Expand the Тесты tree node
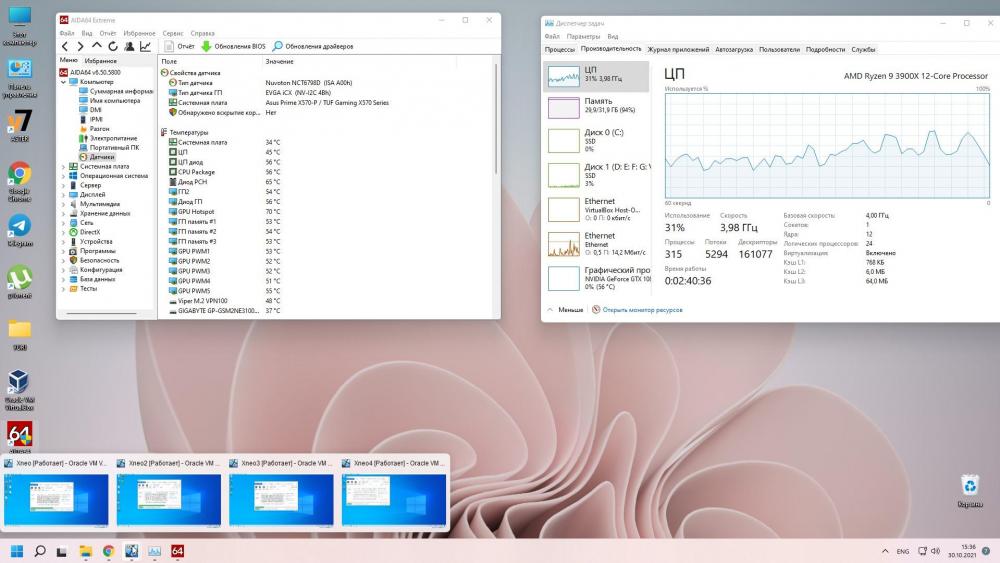Screen dimensions: 1000x563 coord(63,289)
